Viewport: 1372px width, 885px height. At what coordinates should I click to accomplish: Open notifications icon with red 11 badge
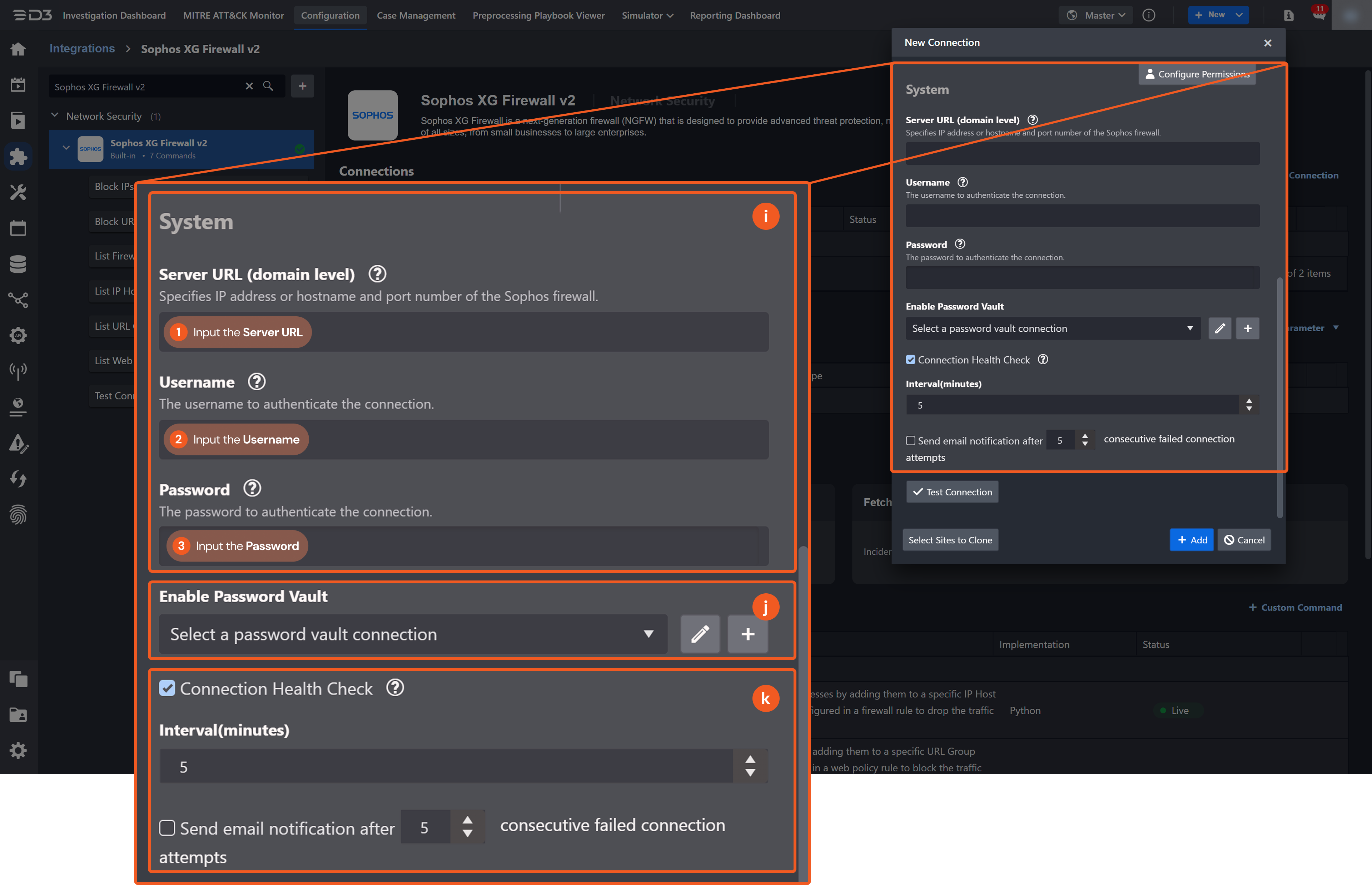(x=1319, y=14)
